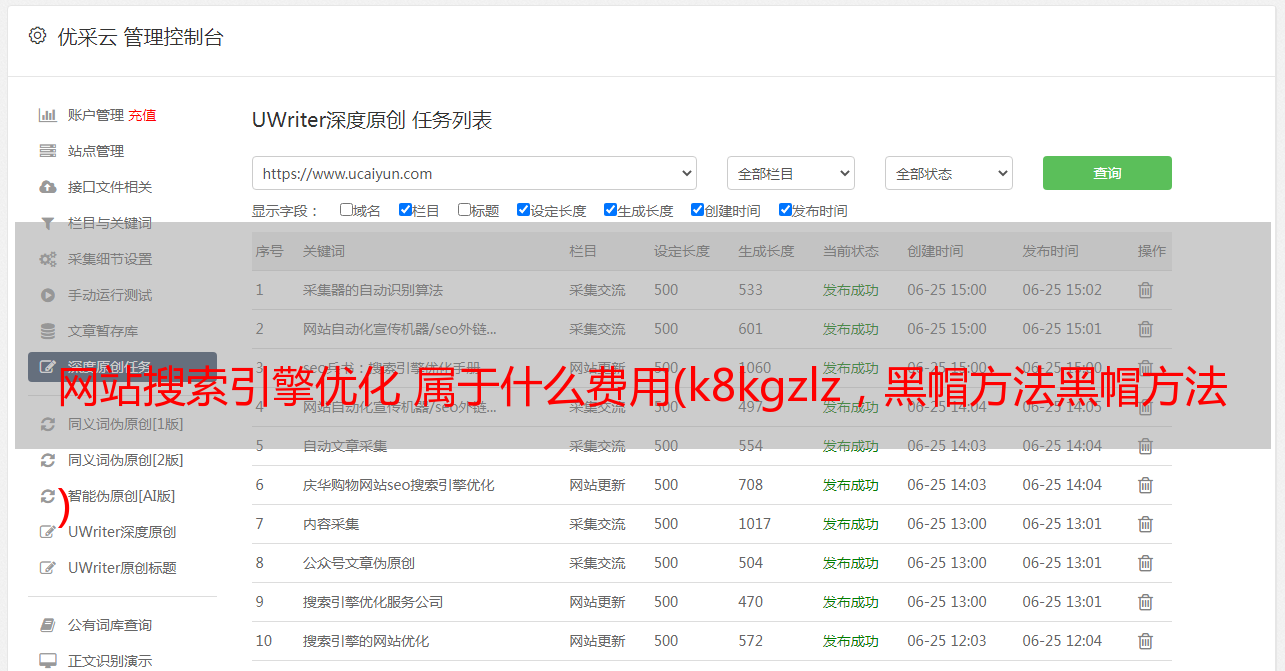
Task: Open 智能伪原创[AI版] menu item
Action: [x=121, y=496]
